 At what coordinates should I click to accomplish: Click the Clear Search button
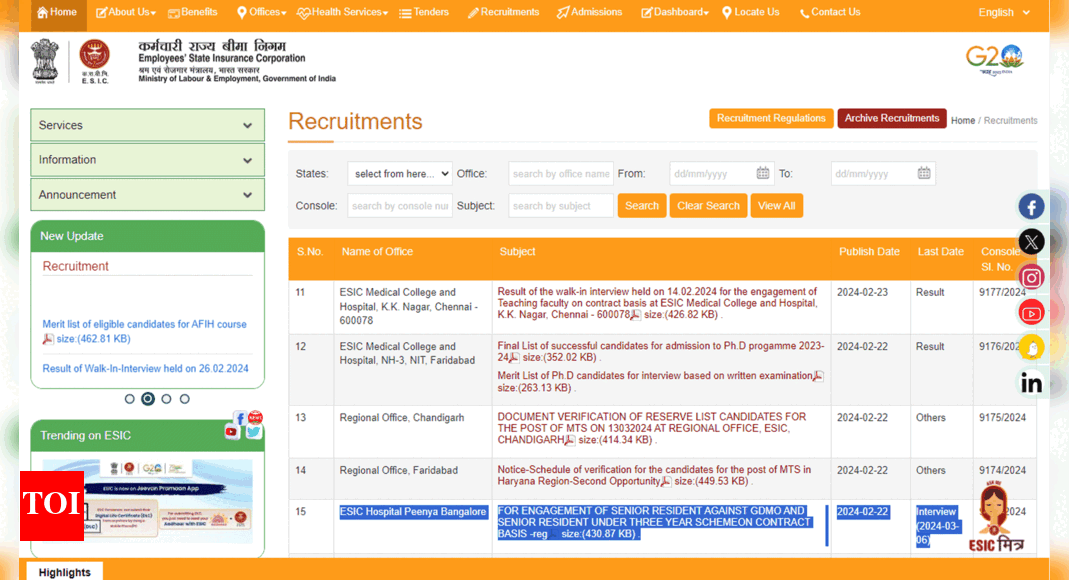click(708, 206)
